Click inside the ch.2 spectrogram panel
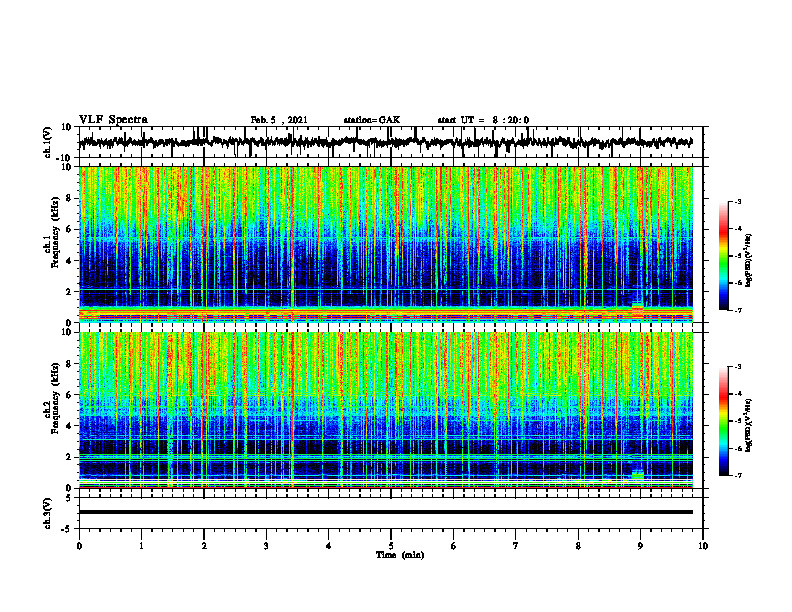 [x=386, y=410]
